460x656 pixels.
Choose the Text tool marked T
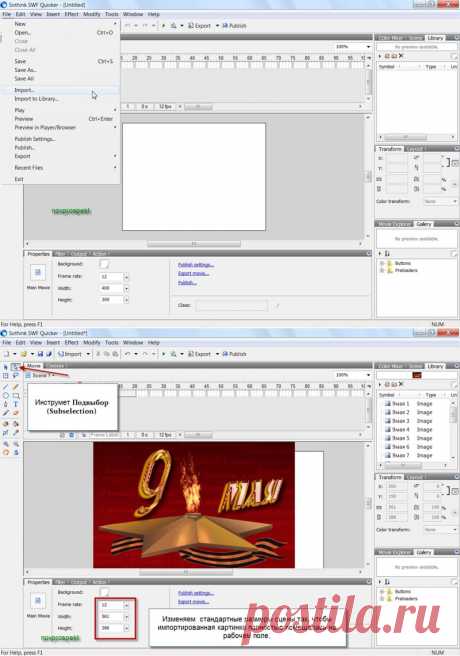pos(16,404)
